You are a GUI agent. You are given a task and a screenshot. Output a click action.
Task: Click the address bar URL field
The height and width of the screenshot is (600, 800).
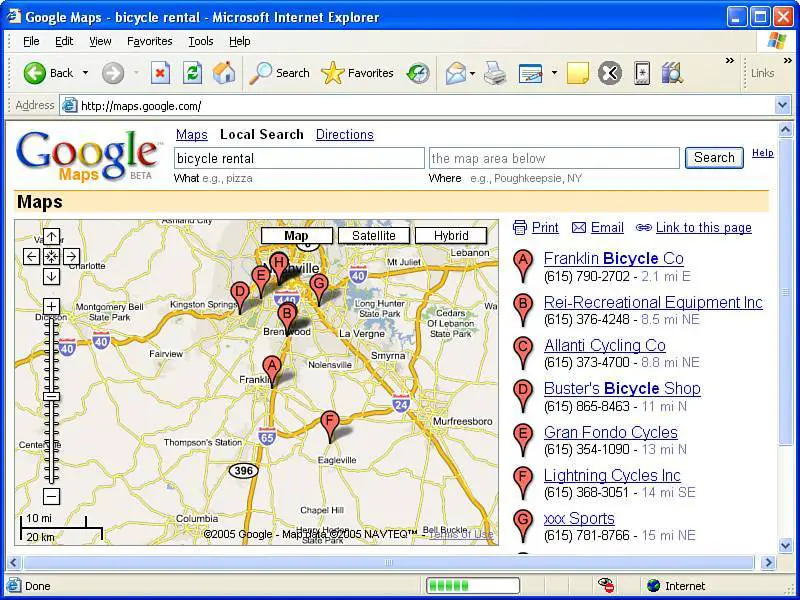[x=417, y=106]
